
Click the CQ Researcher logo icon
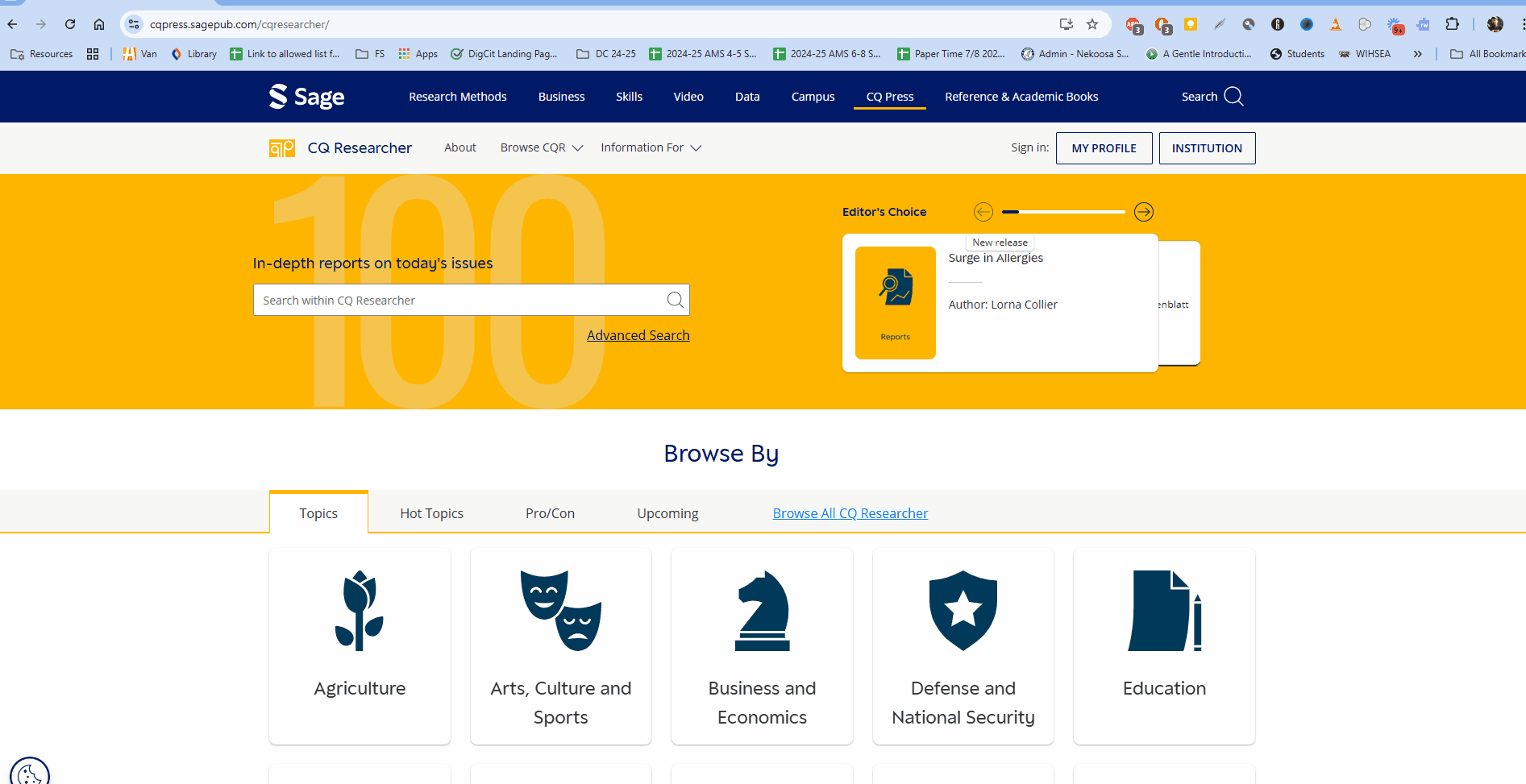point(281,148)
